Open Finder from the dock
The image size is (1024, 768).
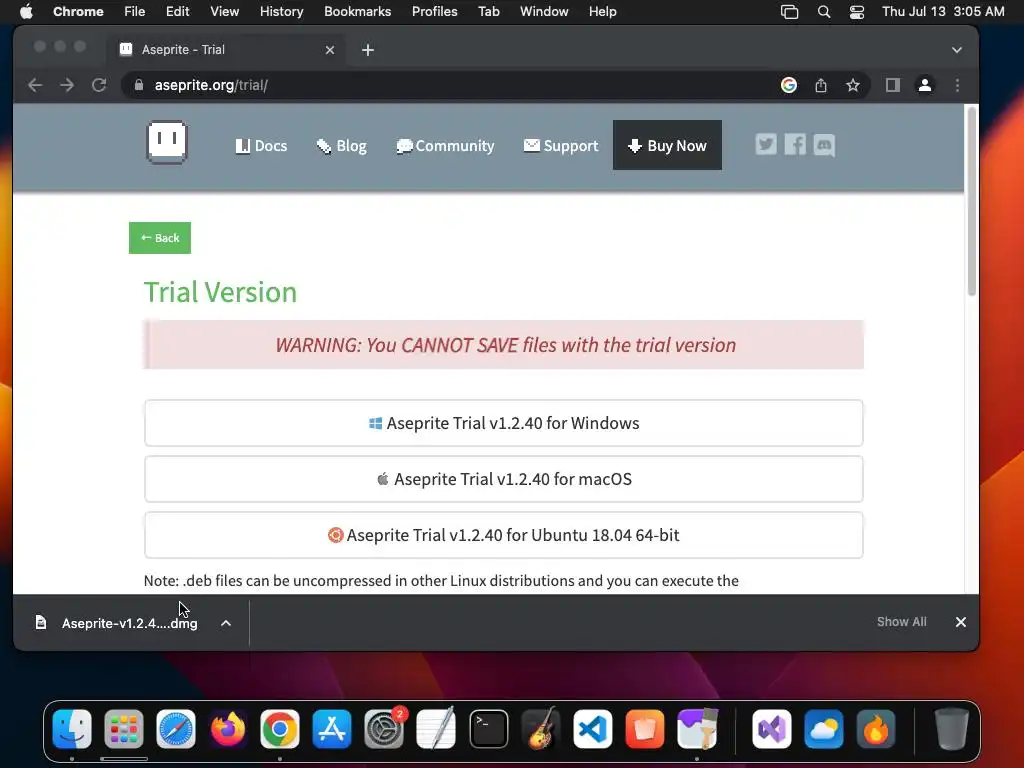(72, 728)
